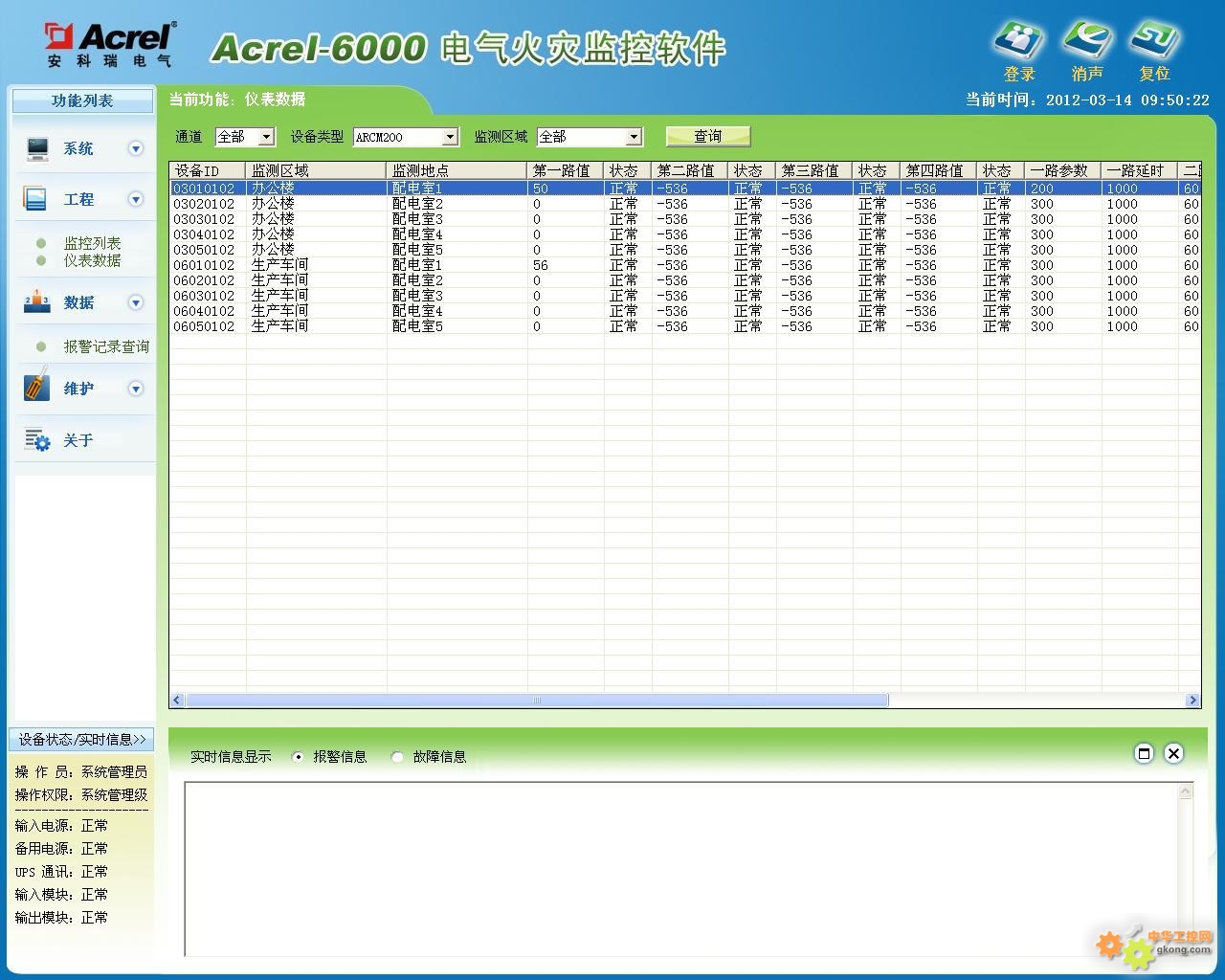Screen dimensions: 1225x980
Task: Click the 一路参数 value 200
Action: 1042,189
